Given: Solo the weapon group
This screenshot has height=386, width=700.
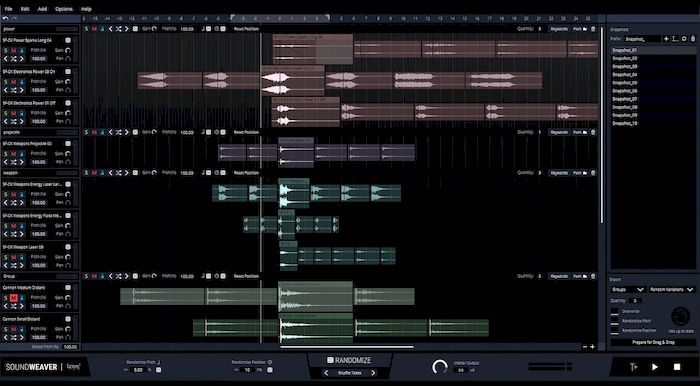Looking at the screenshot, I should point(86,173).
